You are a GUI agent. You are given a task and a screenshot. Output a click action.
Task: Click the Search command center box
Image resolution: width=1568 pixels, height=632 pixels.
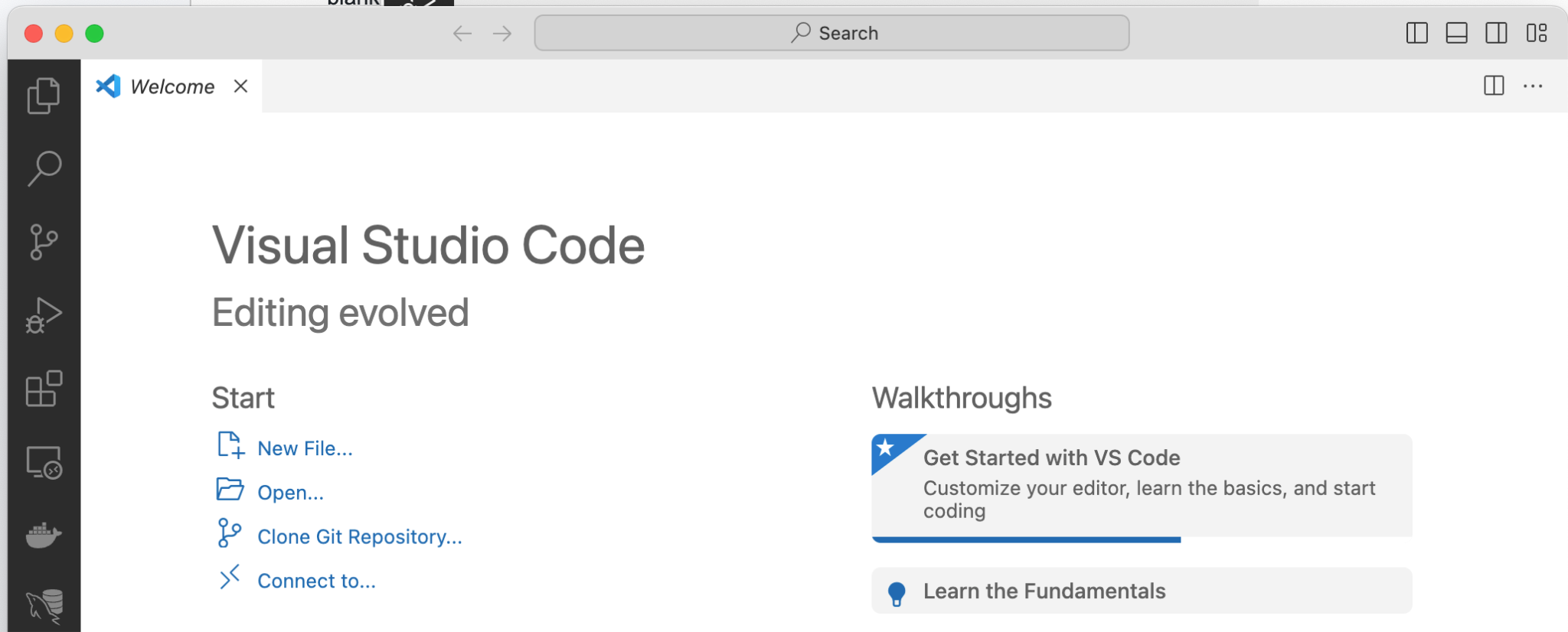[831, 33]
